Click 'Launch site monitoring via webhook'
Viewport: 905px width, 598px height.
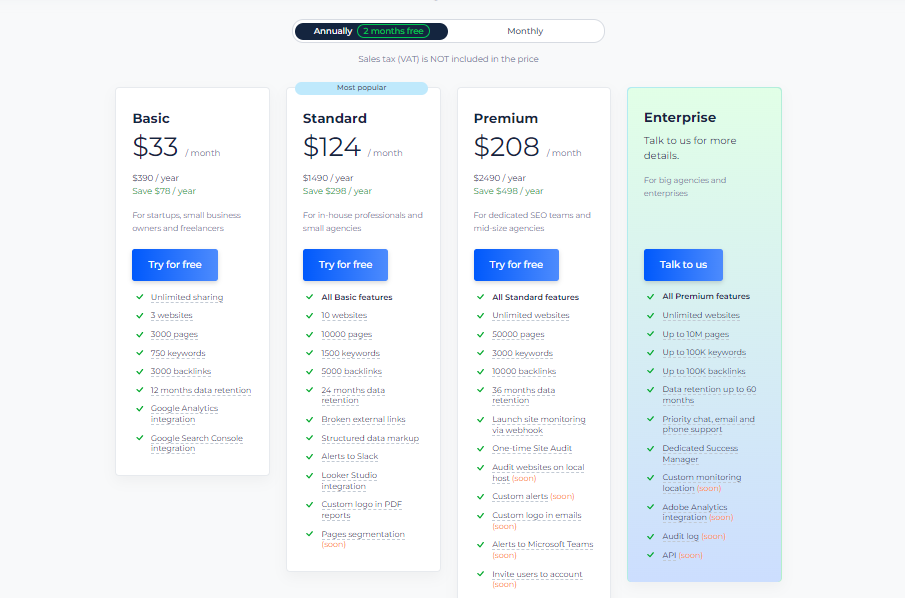pyautogui.click(x=538, y=425)
